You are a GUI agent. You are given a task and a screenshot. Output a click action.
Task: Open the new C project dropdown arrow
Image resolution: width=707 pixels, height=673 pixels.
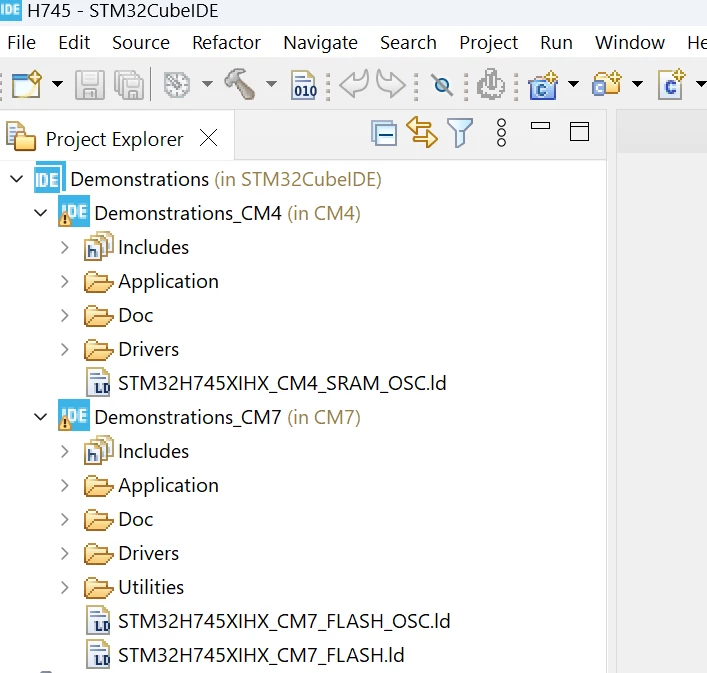[573, 84]
